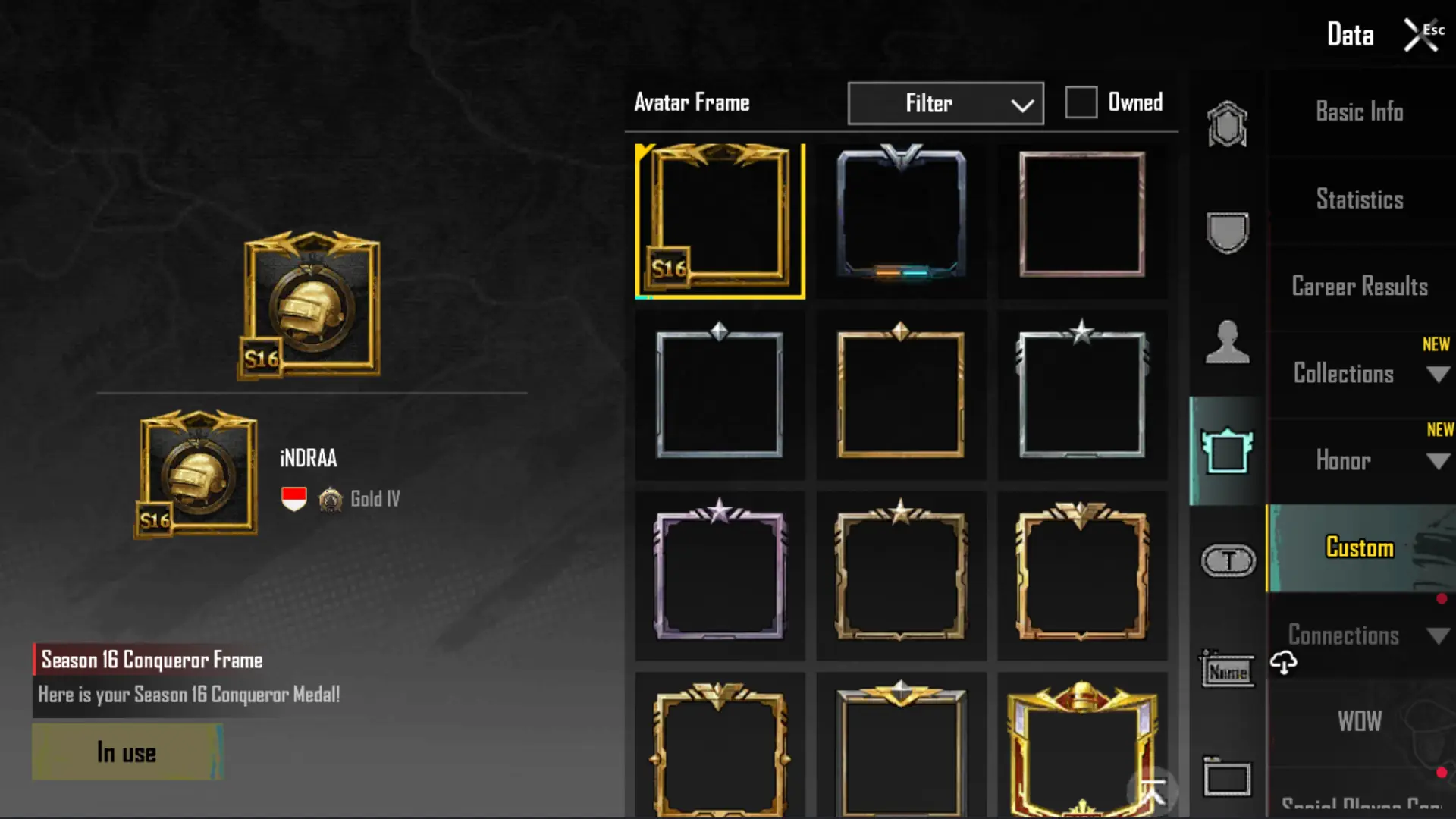Screen dimensions: 1456x819
Task: Expand the Collections menu arrow
Action: tap(1438, 374)
